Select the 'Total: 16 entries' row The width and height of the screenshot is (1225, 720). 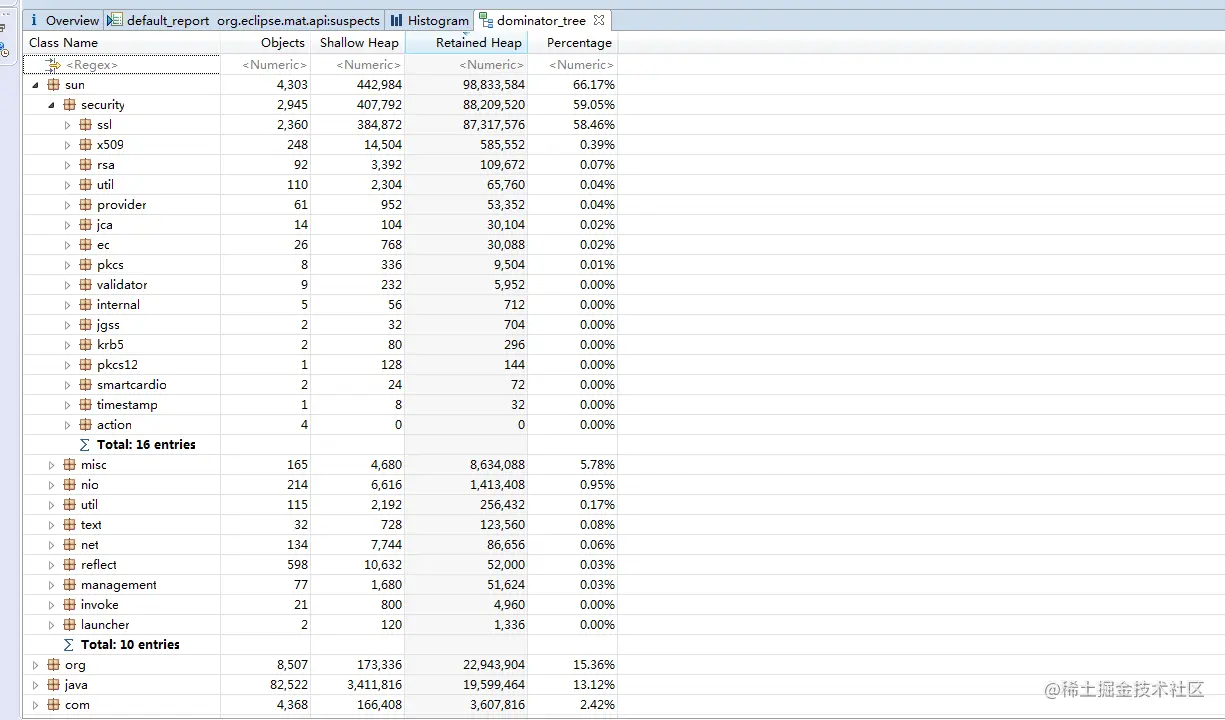(x=320, y=445)
